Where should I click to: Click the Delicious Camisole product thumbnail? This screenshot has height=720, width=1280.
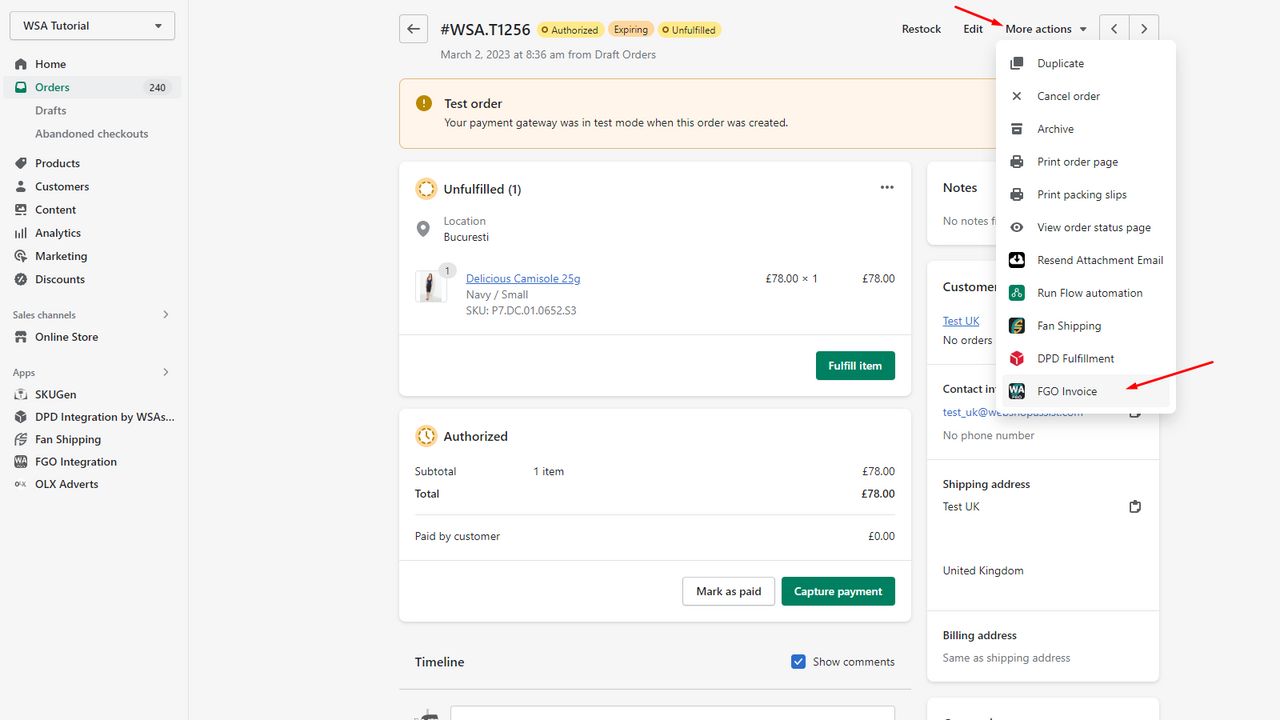pyautogui.click(x=432, y=287)
